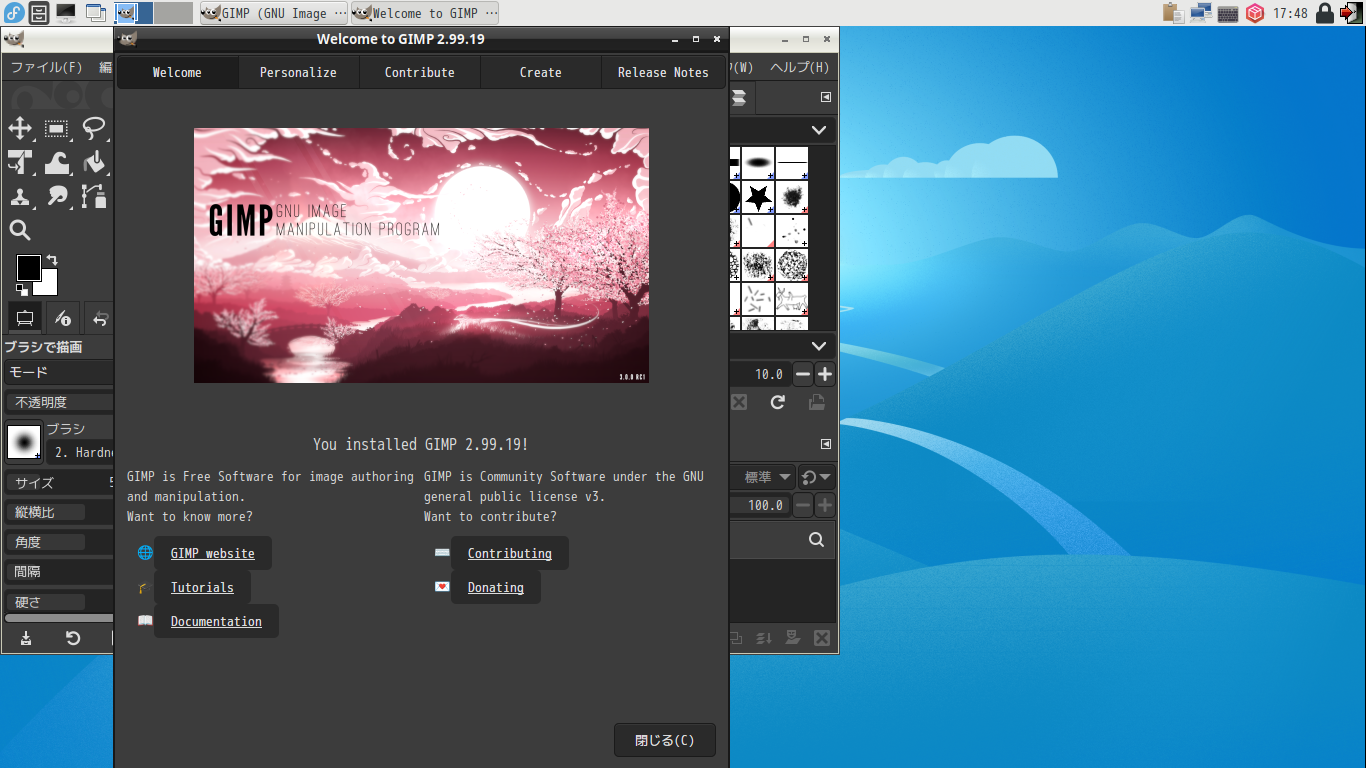Click the refresh brushes icon
The width and height of the screenshot is (1366, 768).
click(x=777, y=402)
